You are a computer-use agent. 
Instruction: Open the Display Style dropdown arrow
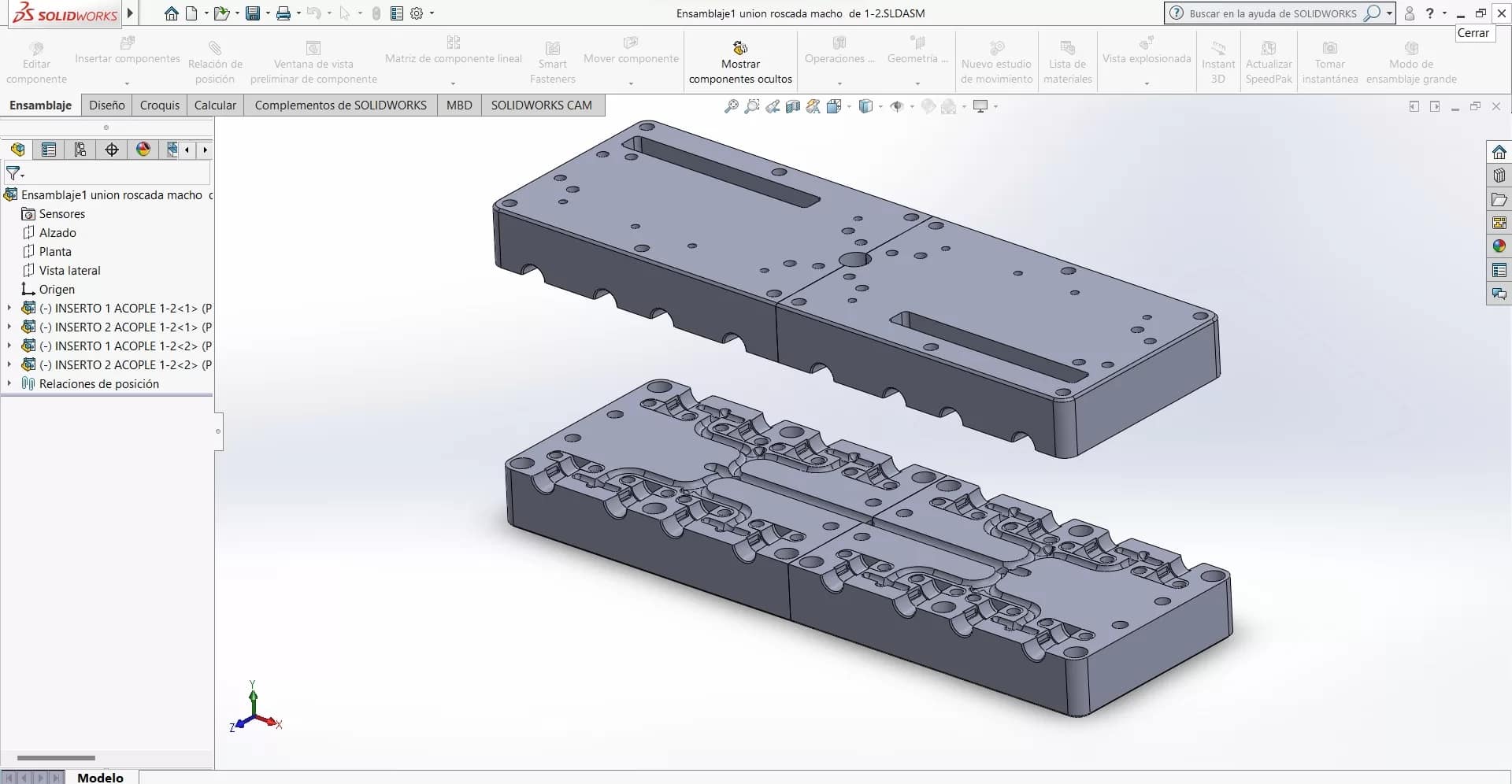tap(880, 106)
